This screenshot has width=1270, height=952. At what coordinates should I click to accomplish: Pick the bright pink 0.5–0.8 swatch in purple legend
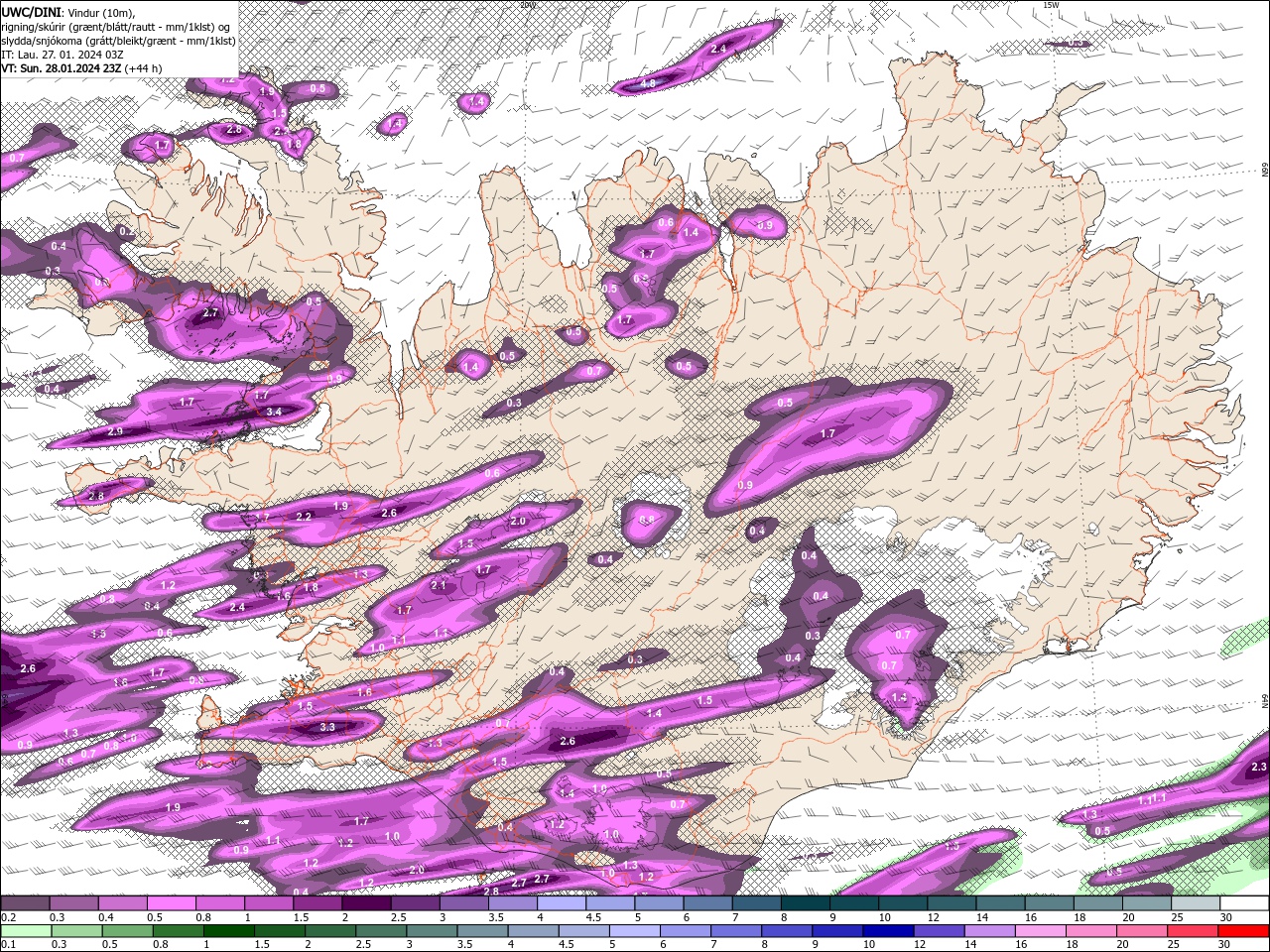coord(171,903)
